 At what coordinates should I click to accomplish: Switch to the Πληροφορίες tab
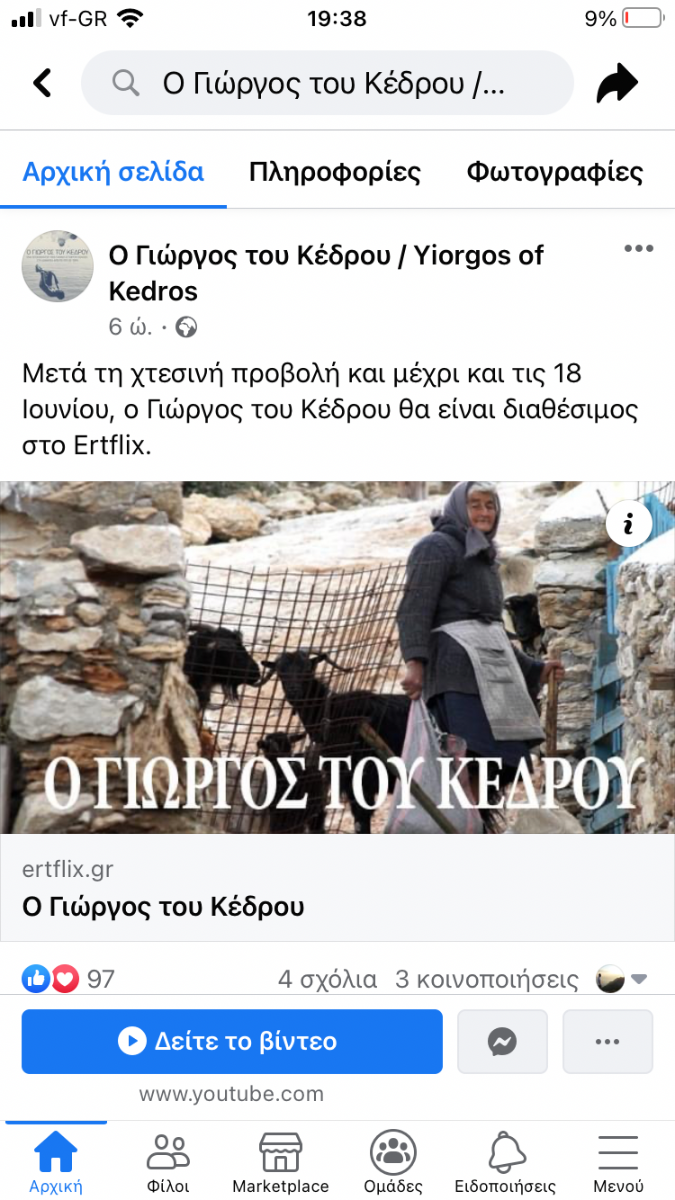pyautogui.click(x=335, y=172)
